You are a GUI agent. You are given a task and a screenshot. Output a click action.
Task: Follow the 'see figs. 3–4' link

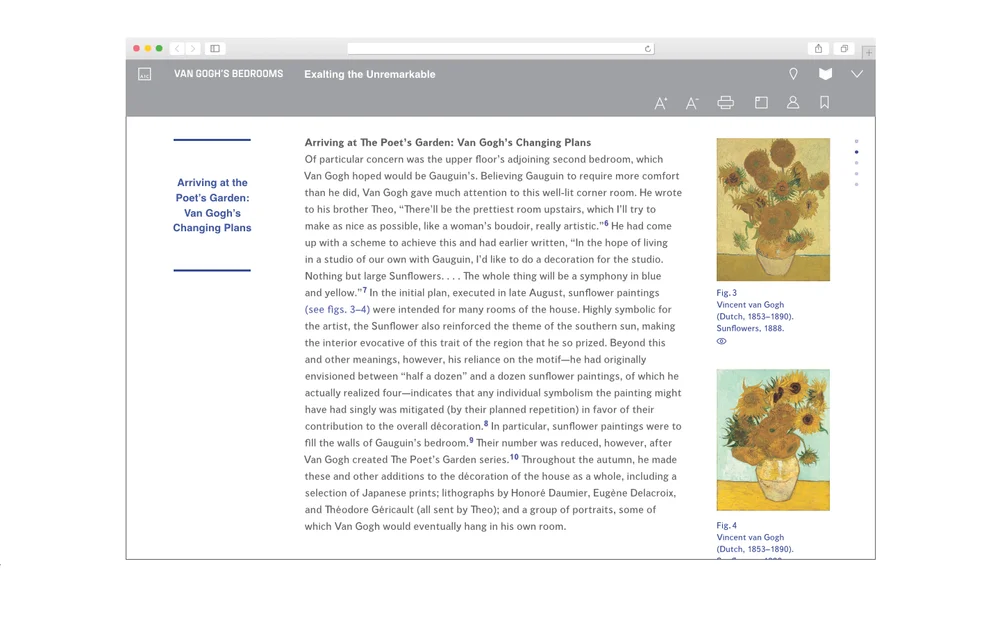[337, 309]
